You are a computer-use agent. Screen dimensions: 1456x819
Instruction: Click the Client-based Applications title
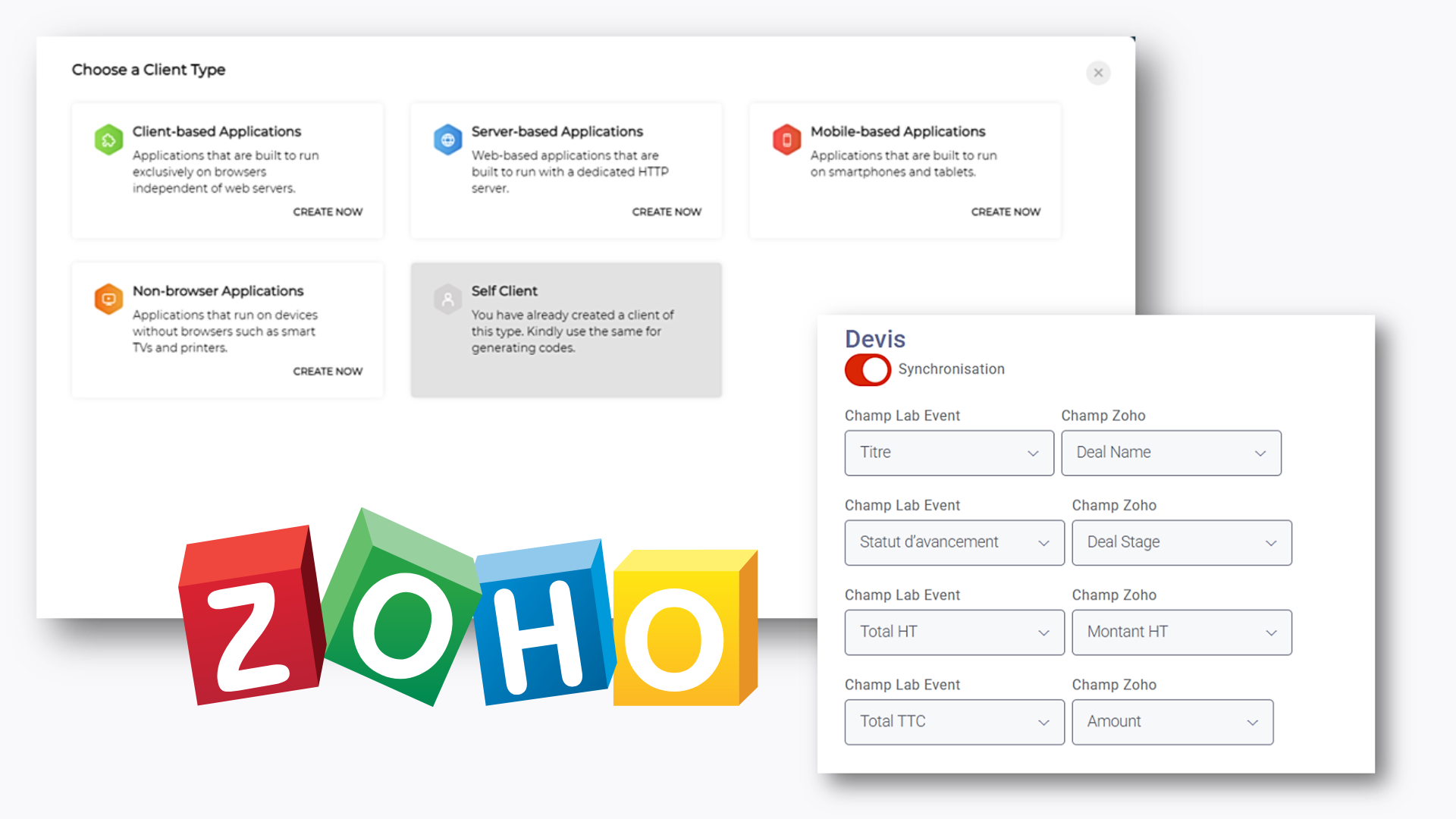coord(217,131)
